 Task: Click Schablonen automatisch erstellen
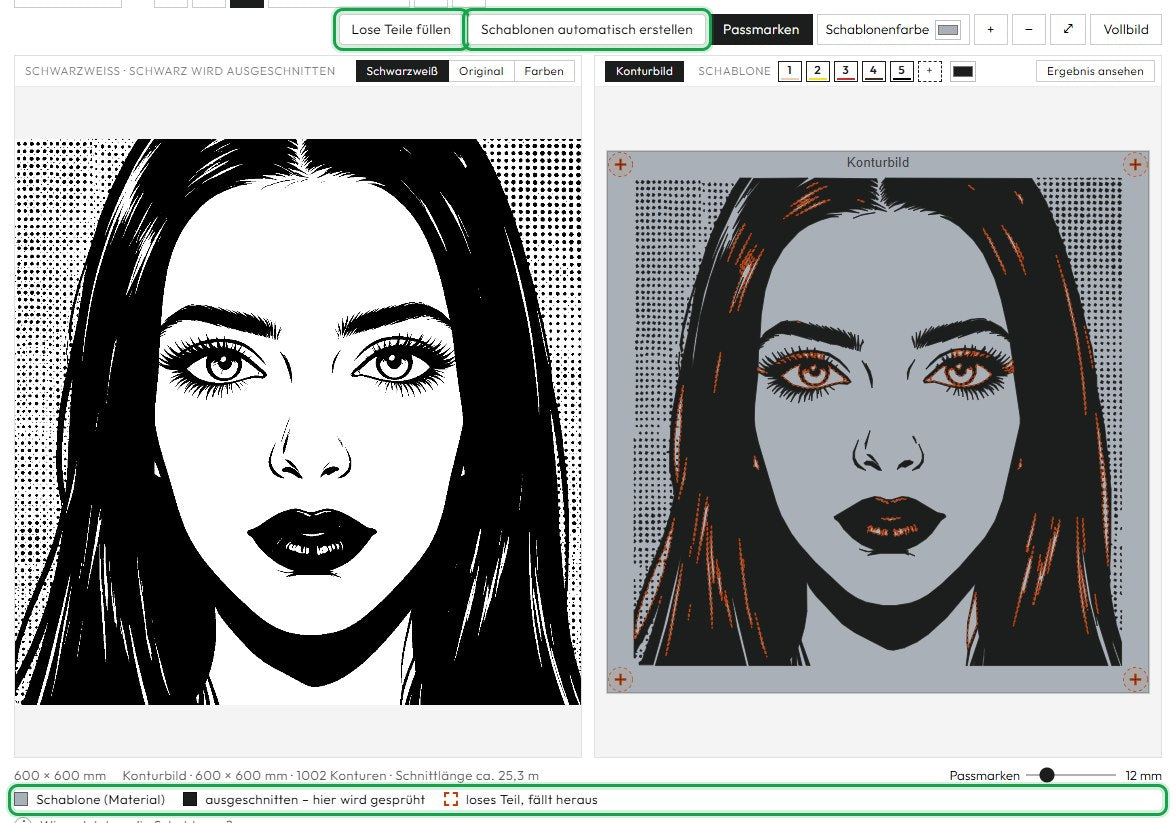[x=586, y=29]
